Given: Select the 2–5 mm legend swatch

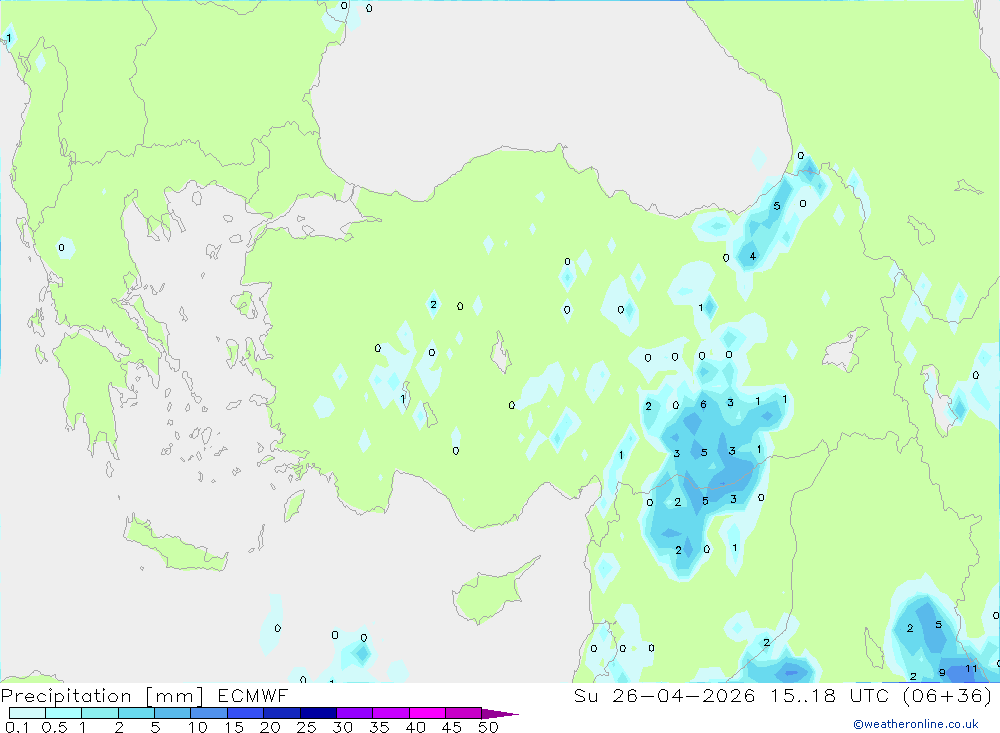Looking at the screenshot, I should (x=136, y=713).
